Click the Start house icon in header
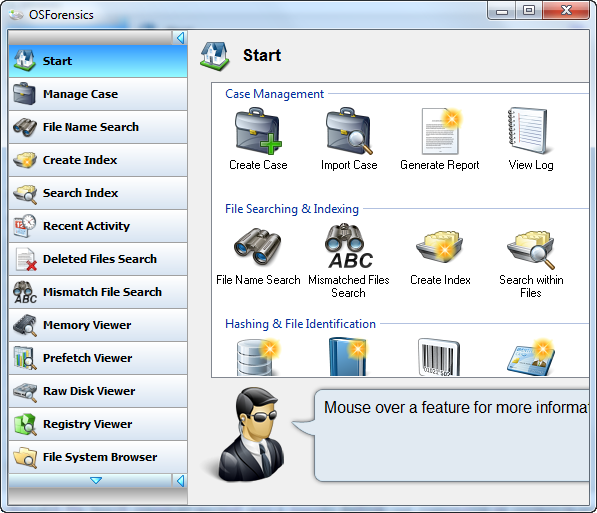This screenshot has width=597, height=513. 215,56
